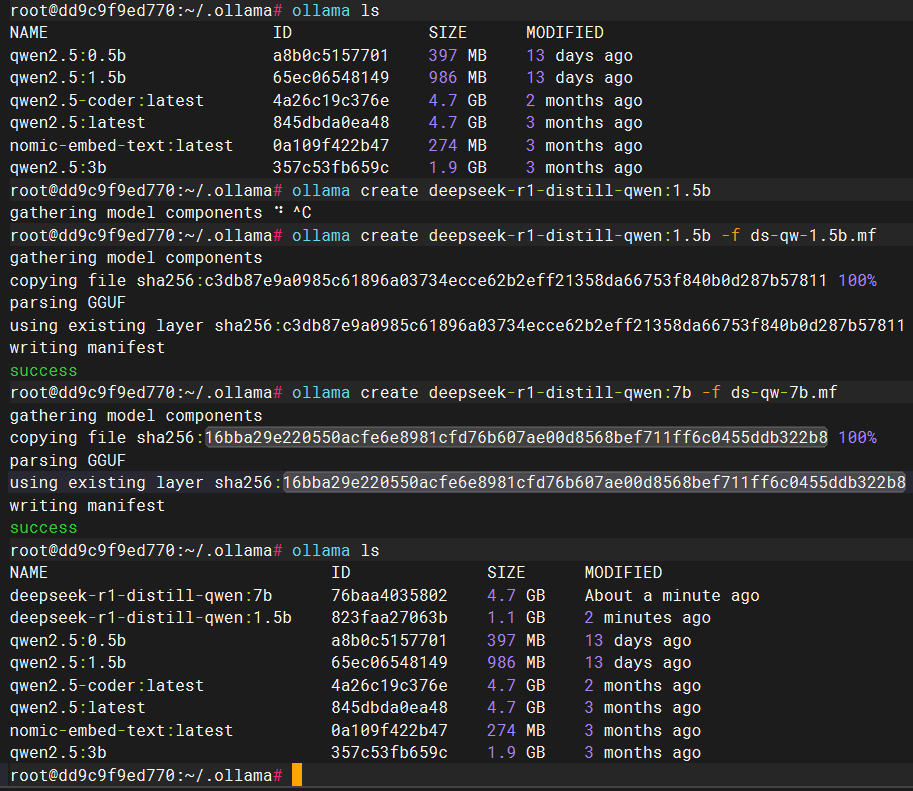
Task: Click the orange cursor block at the prompt
Action: coord(296,775)
